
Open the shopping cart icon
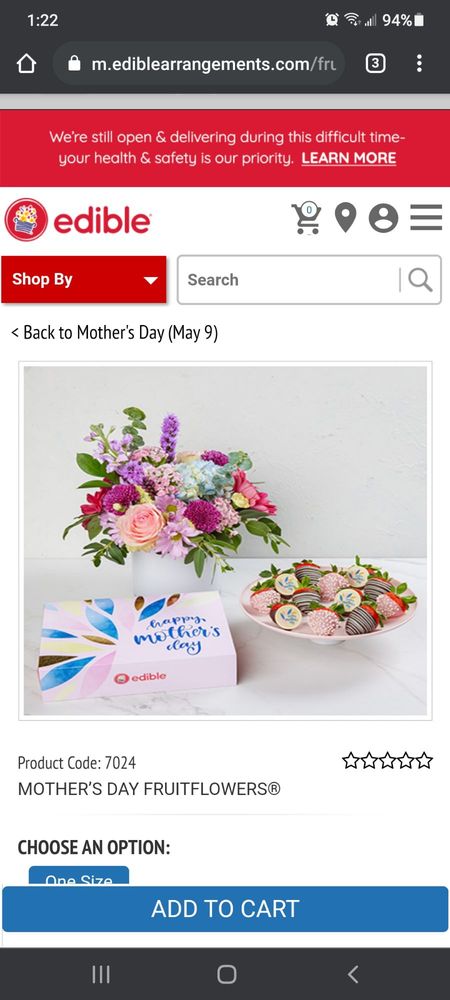tap(307, 218)
